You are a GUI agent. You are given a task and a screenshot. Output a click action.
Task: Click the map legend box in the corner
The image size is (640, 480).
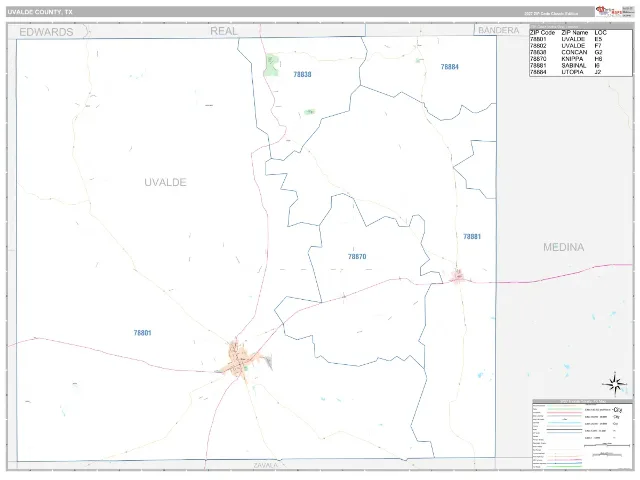[582, 434]
